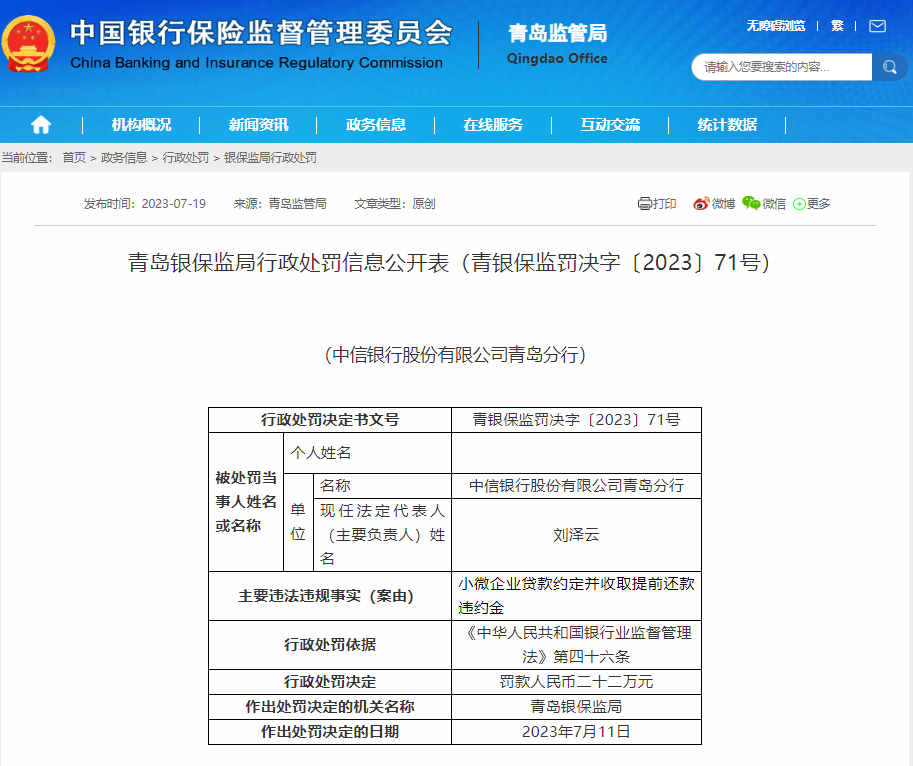Open the mail envelope icon
Viewport: 913px width, 766px height.
pyautogui.click(x=877, y=26)
